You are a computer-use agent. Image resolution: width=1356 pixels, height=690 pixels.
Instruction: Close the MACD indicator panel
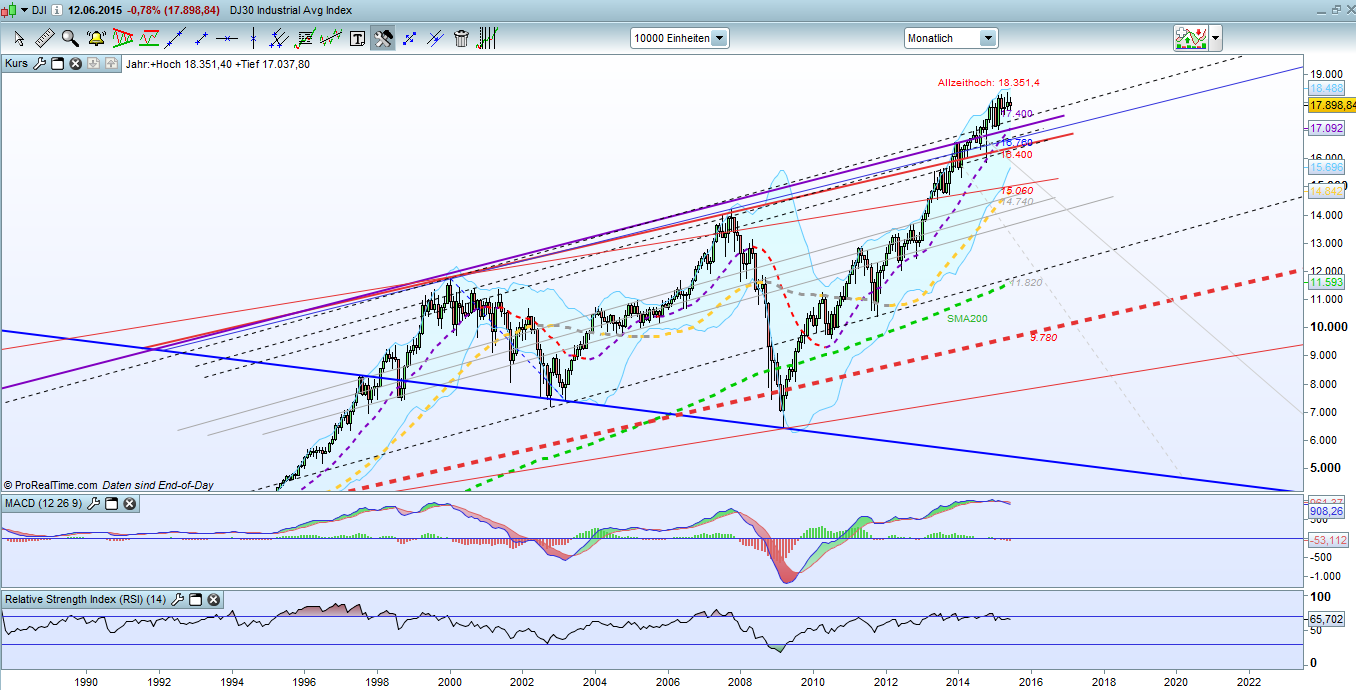tap(130, 503)
